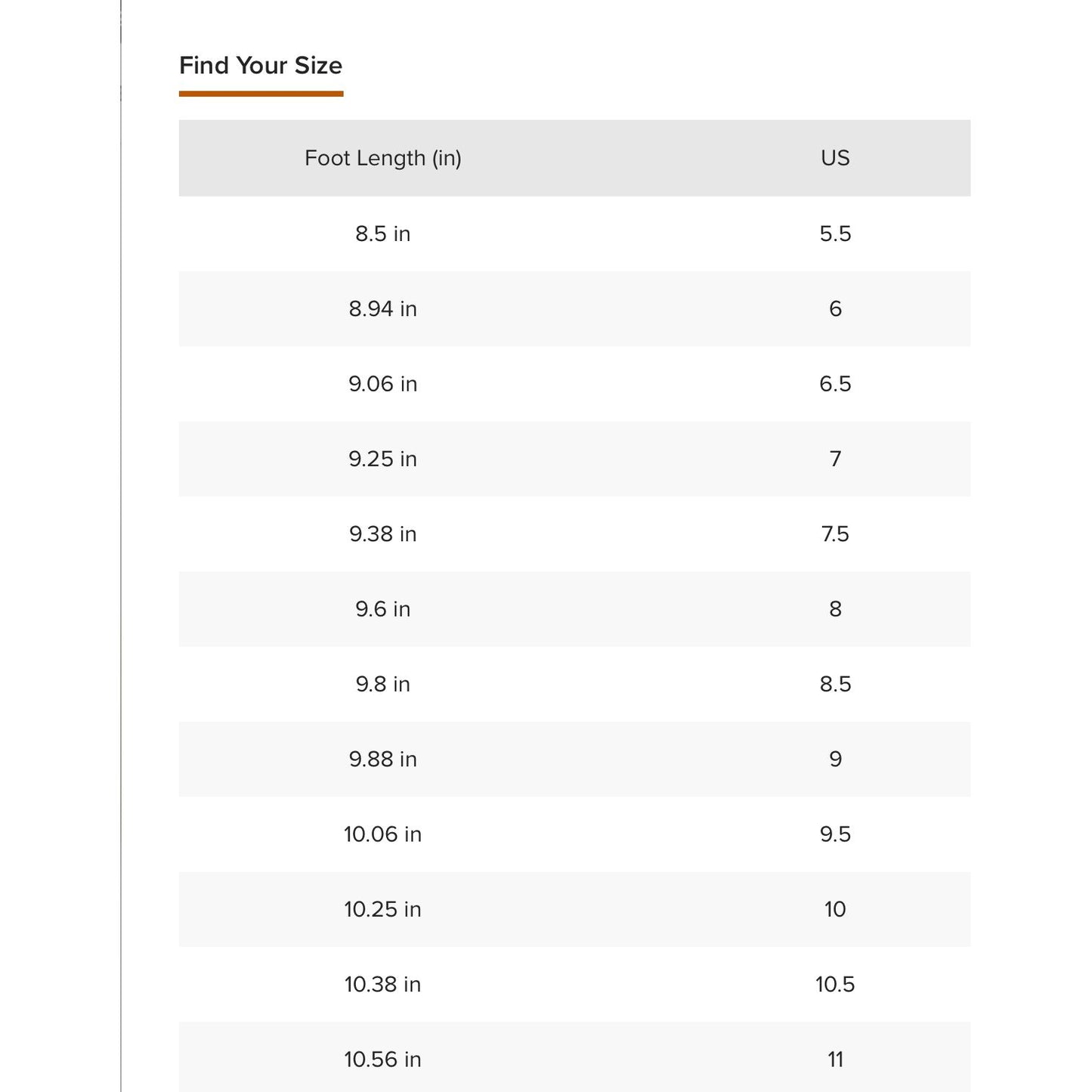Select US size 9 cell
Screen dimensions: 1092x1092
click(x=835, y=759)
